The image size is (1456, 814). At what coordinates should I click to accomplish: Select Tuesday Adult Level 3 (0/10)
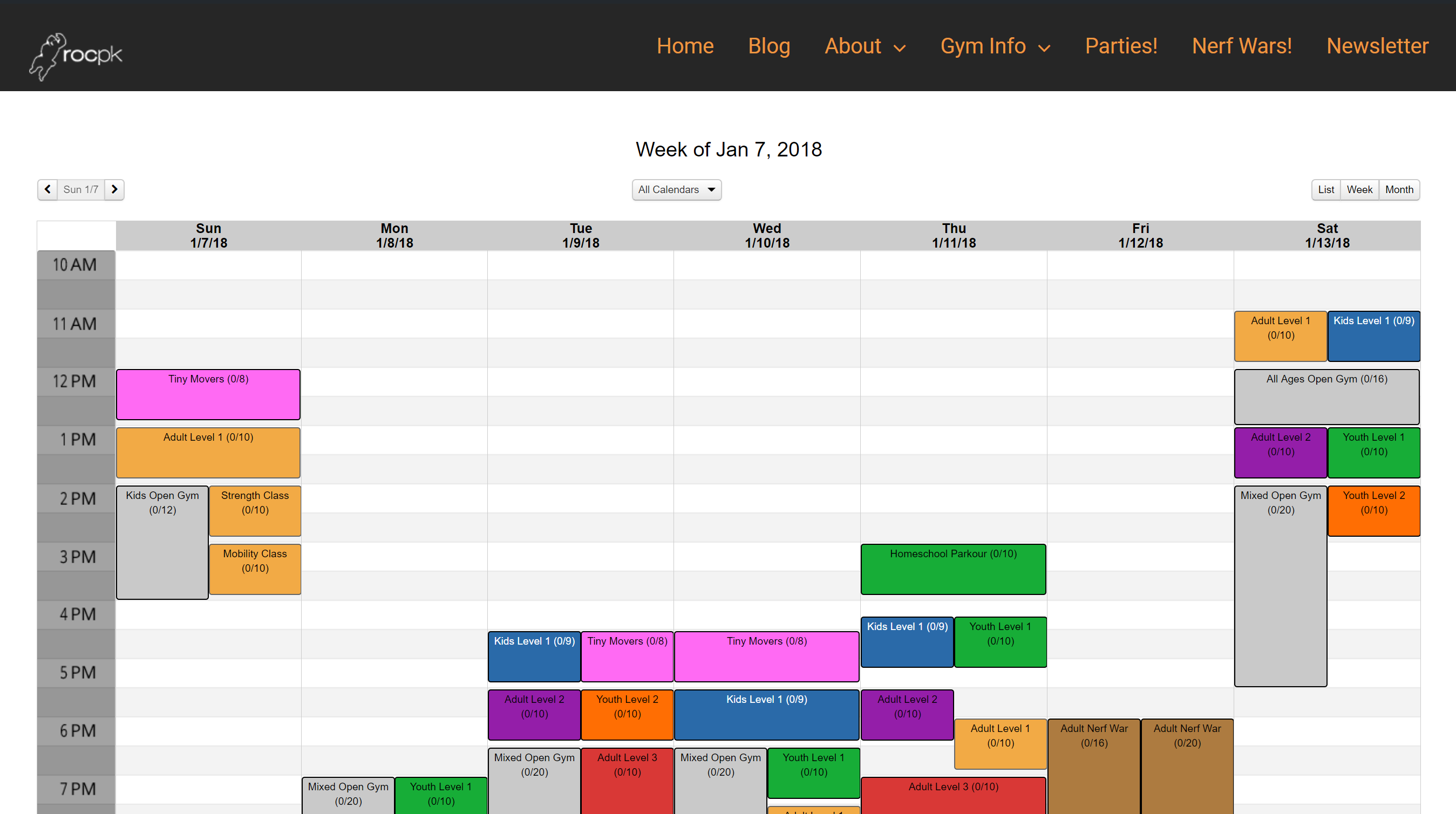(x=627, y=781)
